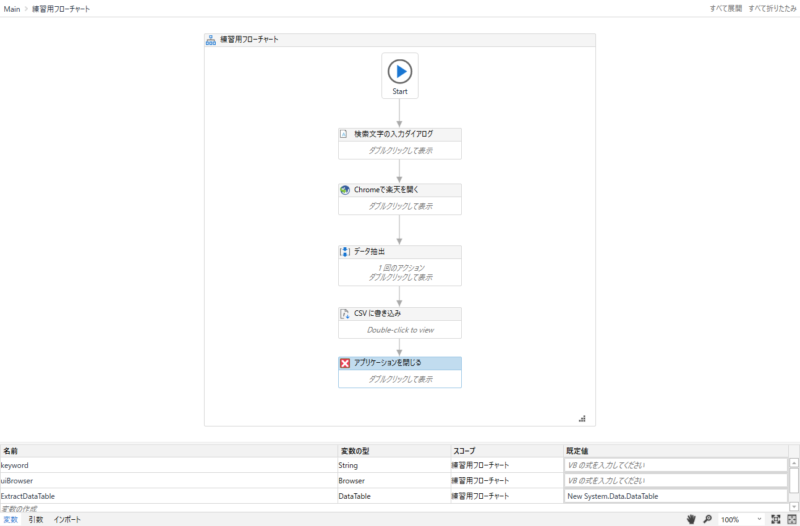This screenshot has width=800, height=526.
Task: Click the Start node play icon
Action: (x=399, y=71)
